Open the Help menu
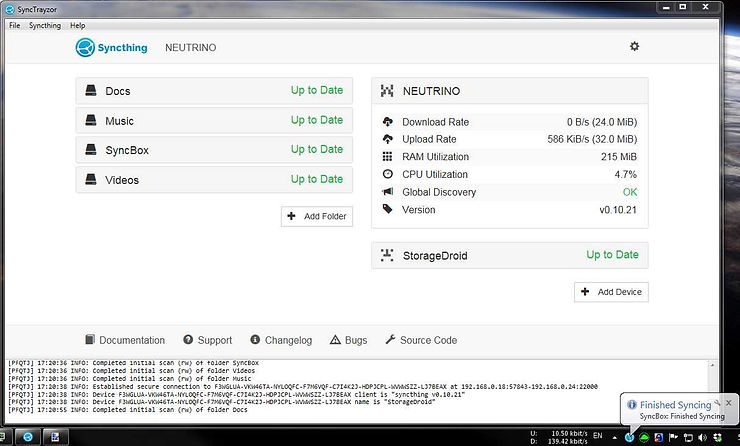This screenshot has width=740, height=446. click(x=77, y=25)
